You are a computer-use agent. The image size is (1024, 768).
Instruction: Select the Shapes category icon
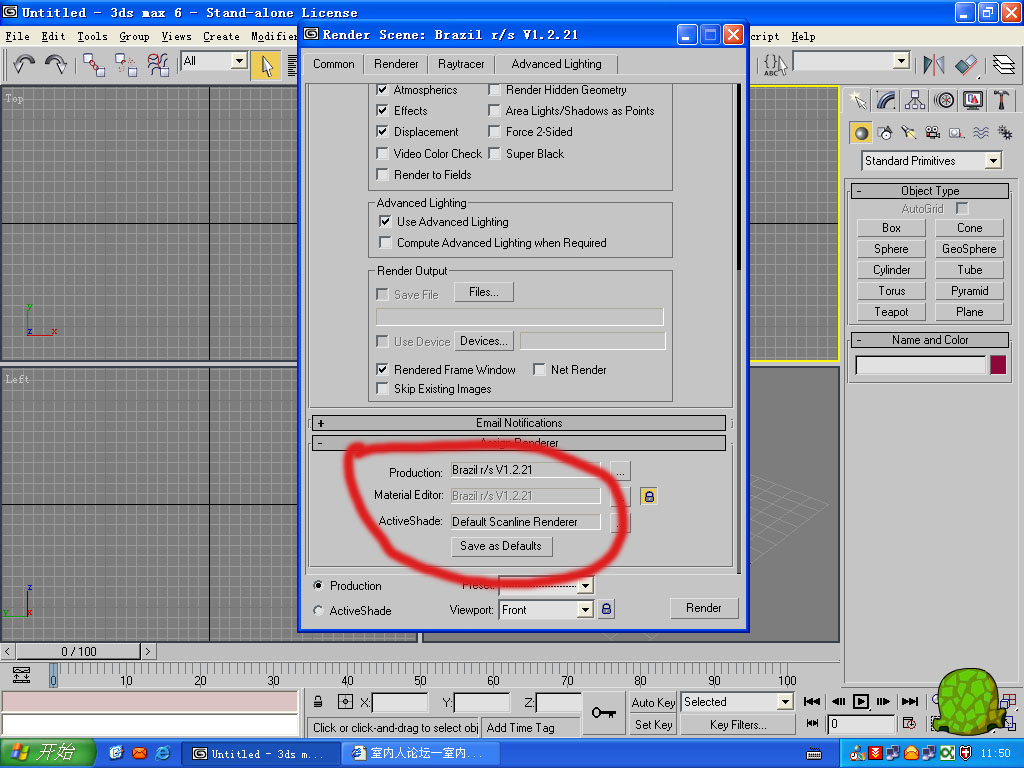tap(885, 133)
